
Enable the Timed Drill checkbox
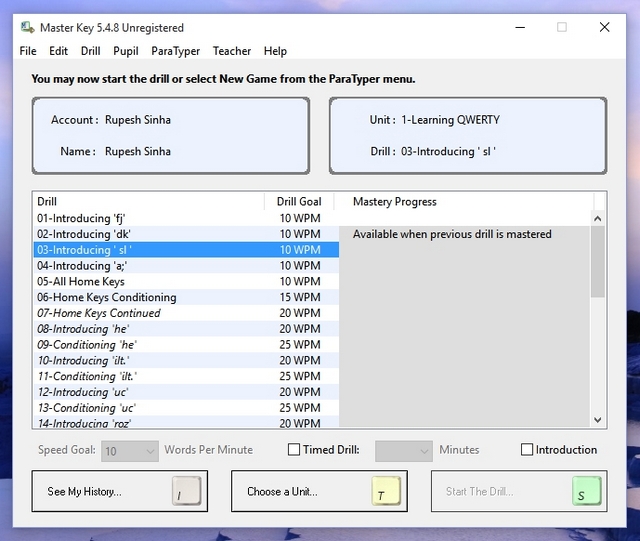coord(294,450)
